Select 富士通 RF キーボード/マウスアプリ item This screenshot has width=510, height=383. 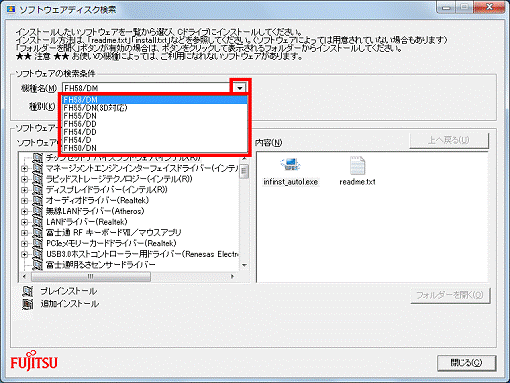pyautogui.click(x=114, y=232)
